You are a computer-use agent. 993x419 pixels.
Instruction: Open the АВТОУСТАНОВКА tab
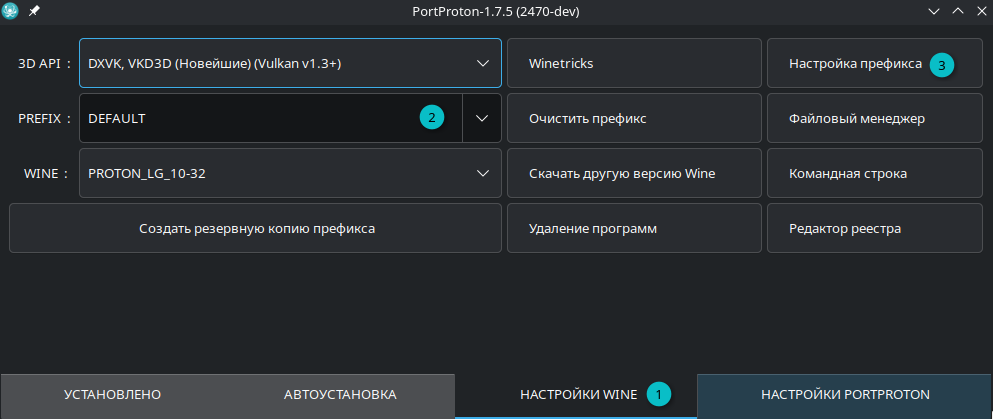coord(340,394)
